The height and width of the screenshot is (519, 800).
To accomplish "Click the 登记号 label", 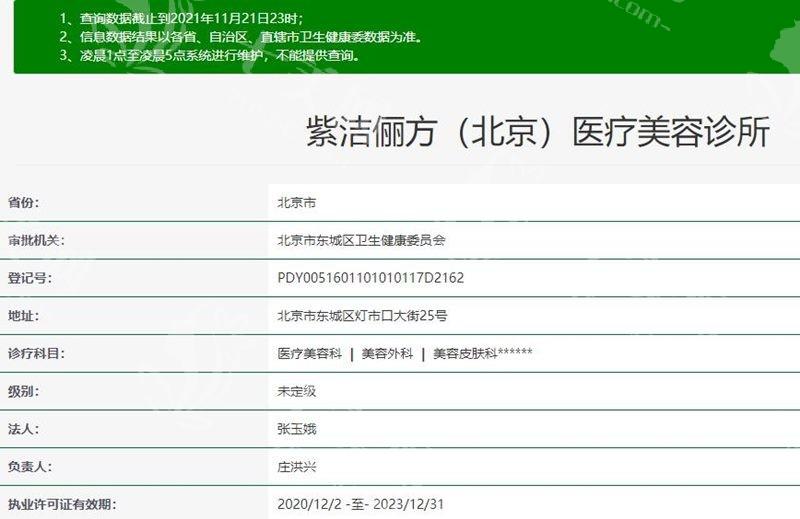I will pyautogui.click(x=30, y=278).
